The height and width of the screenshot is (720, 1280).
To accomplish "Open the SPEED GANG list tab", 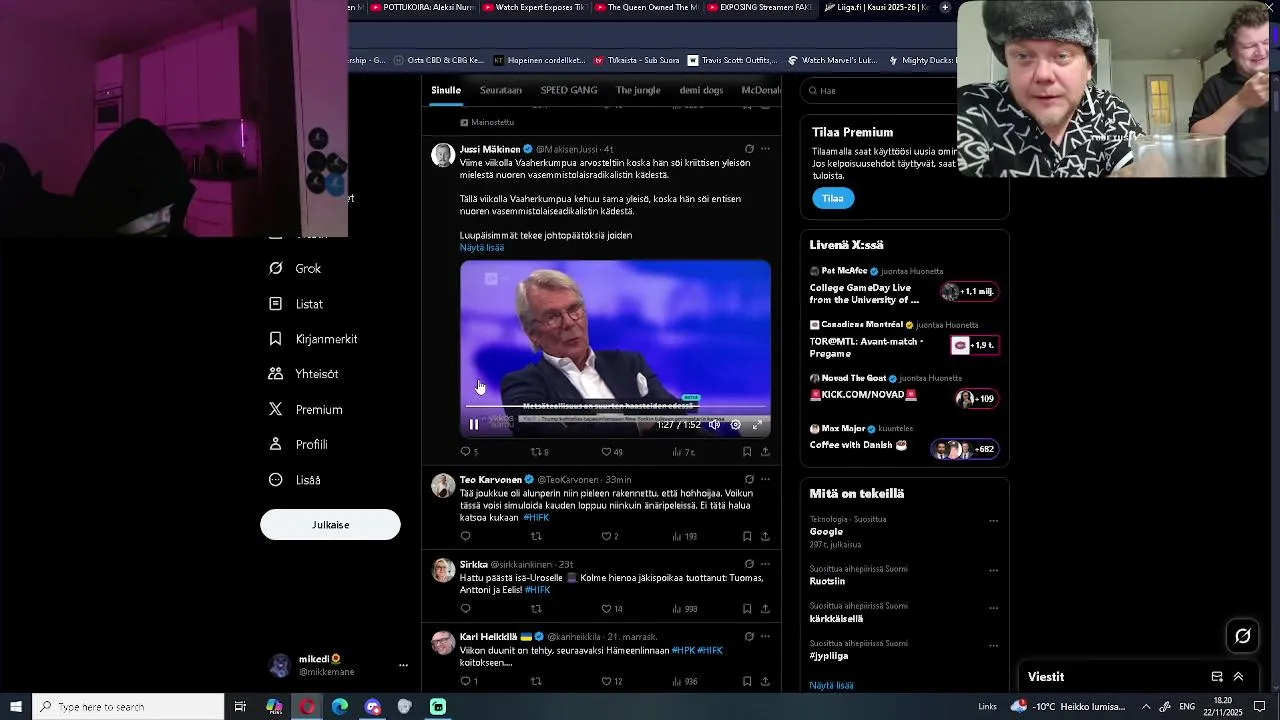I will 569,90.
